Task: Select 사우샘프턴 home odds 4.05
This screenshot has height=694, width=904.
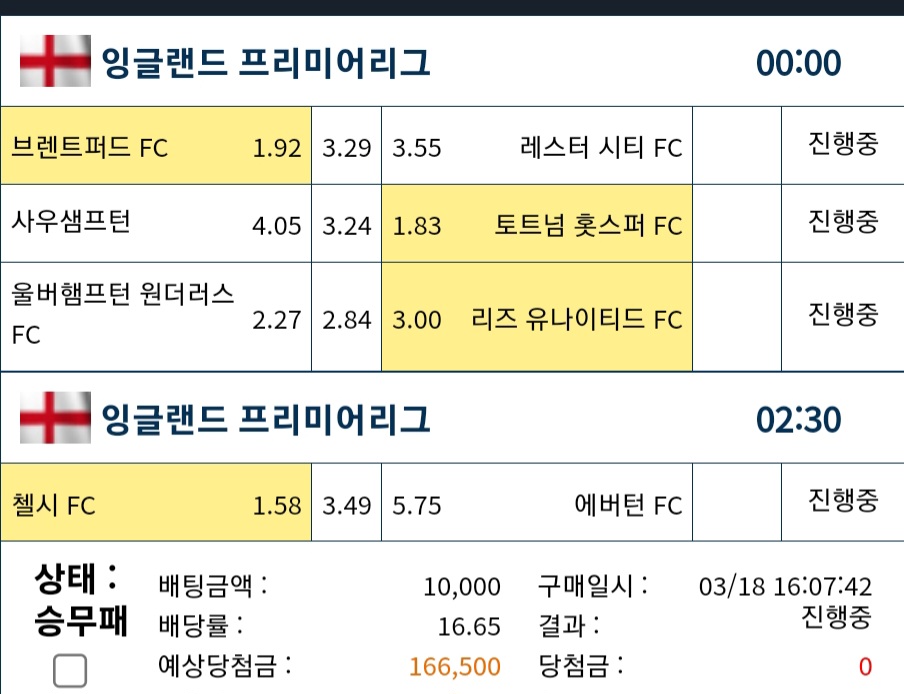Action: (156, 224)
